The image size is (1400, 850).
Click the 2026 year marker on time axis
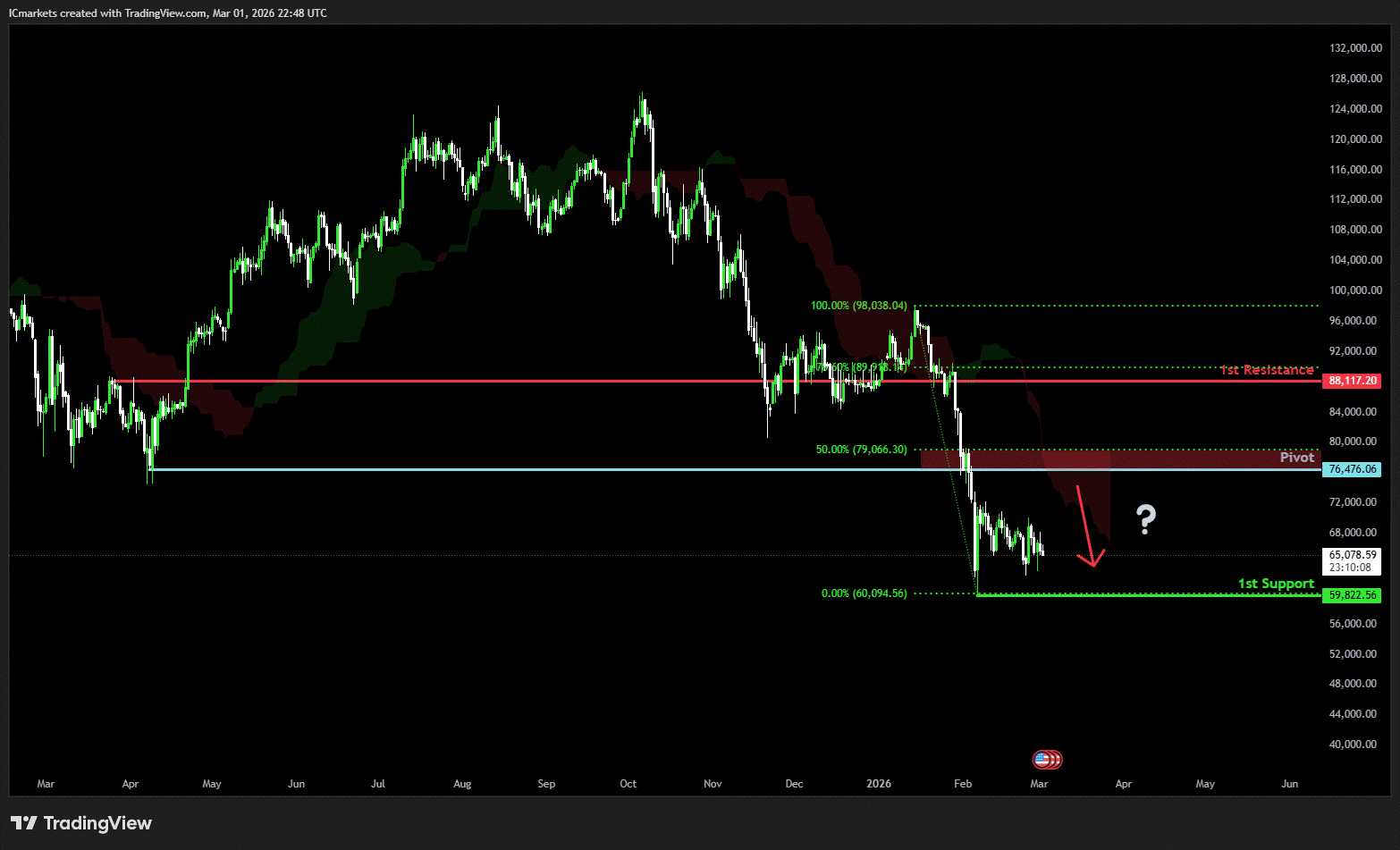[879, 784]
